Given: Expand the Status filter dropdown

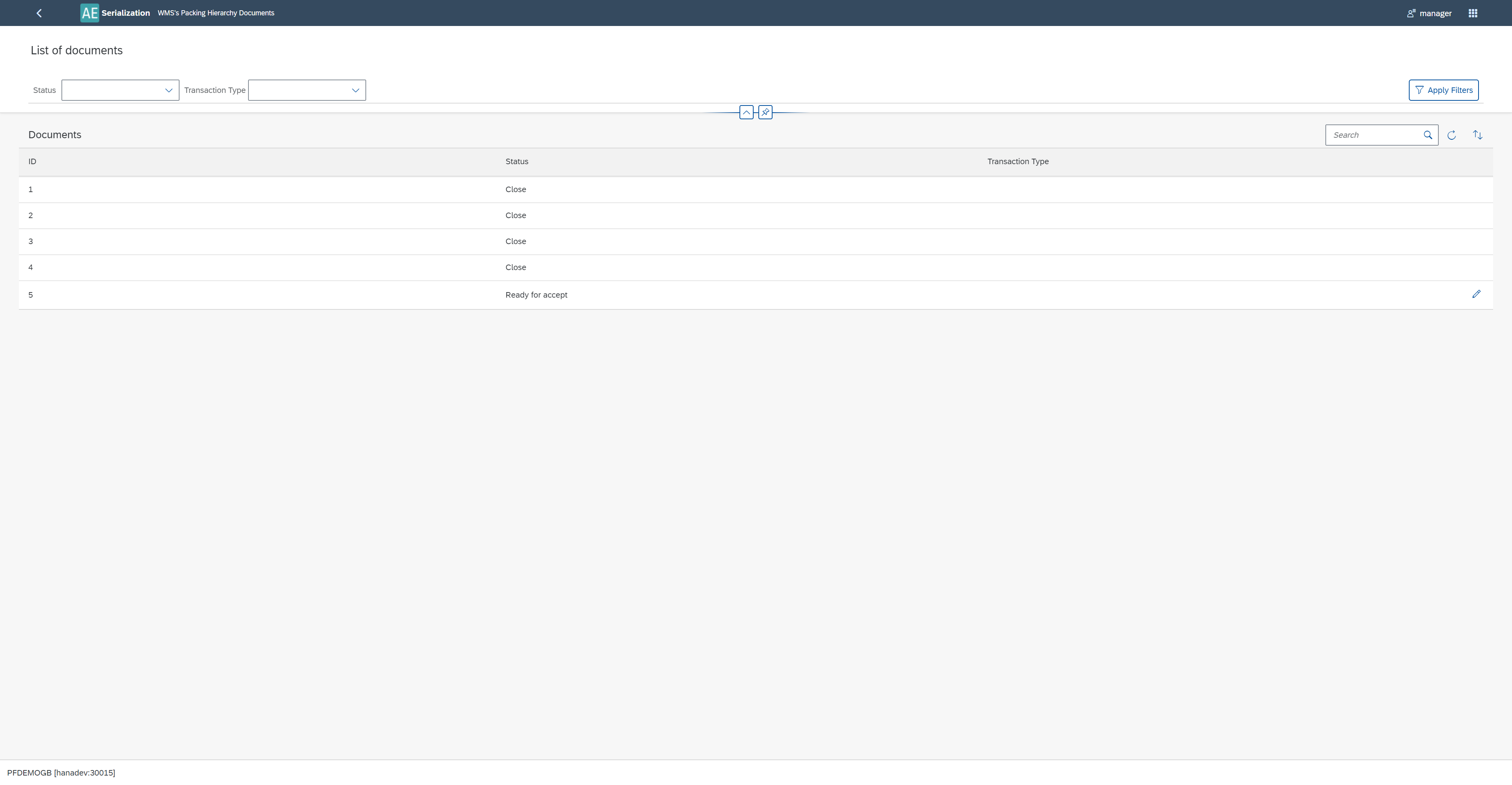Looking at the screenshot, I should 169,91.
